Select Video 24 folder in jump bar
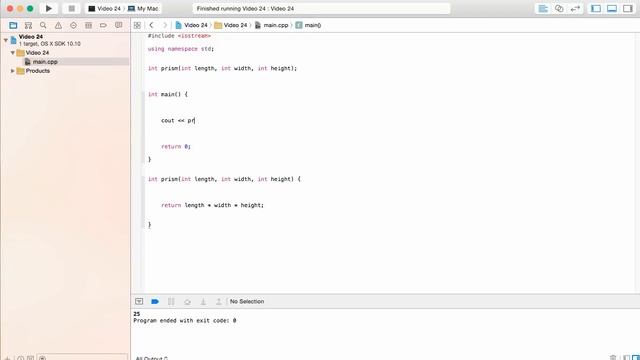Viewport: 640px width, 360px height. 231,25
